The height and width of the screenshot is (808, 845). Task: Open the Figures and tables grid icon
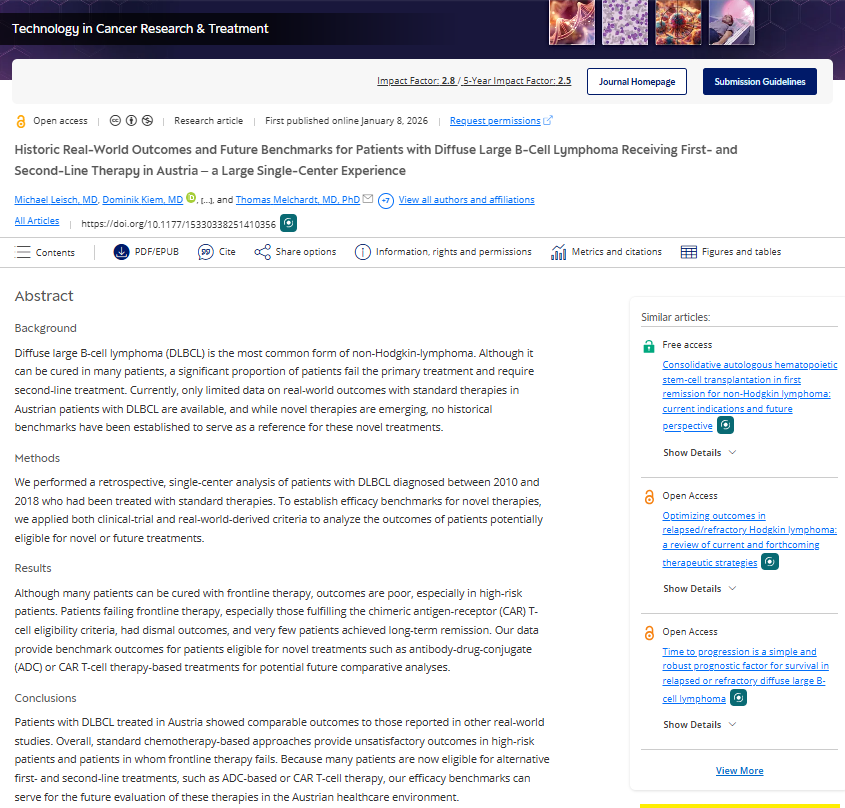690,251
